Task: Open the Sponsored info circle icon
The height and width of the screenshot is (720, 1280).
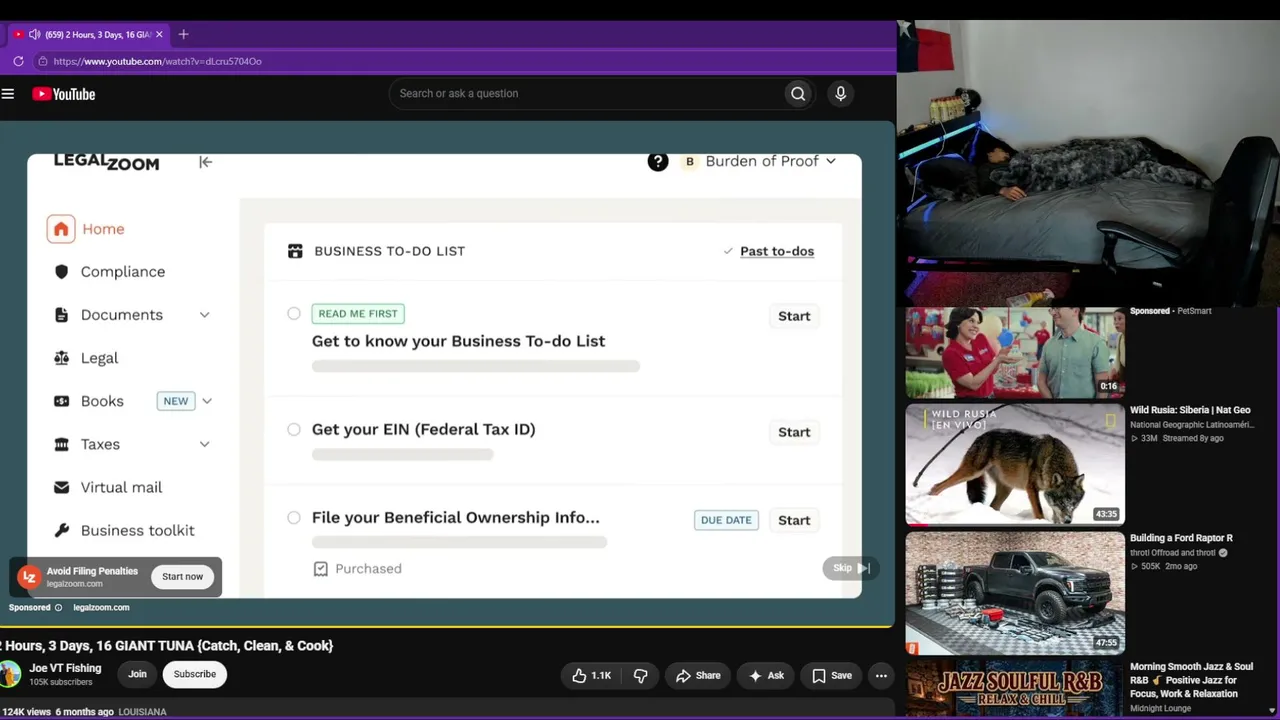Action: (x=58, y=608)
